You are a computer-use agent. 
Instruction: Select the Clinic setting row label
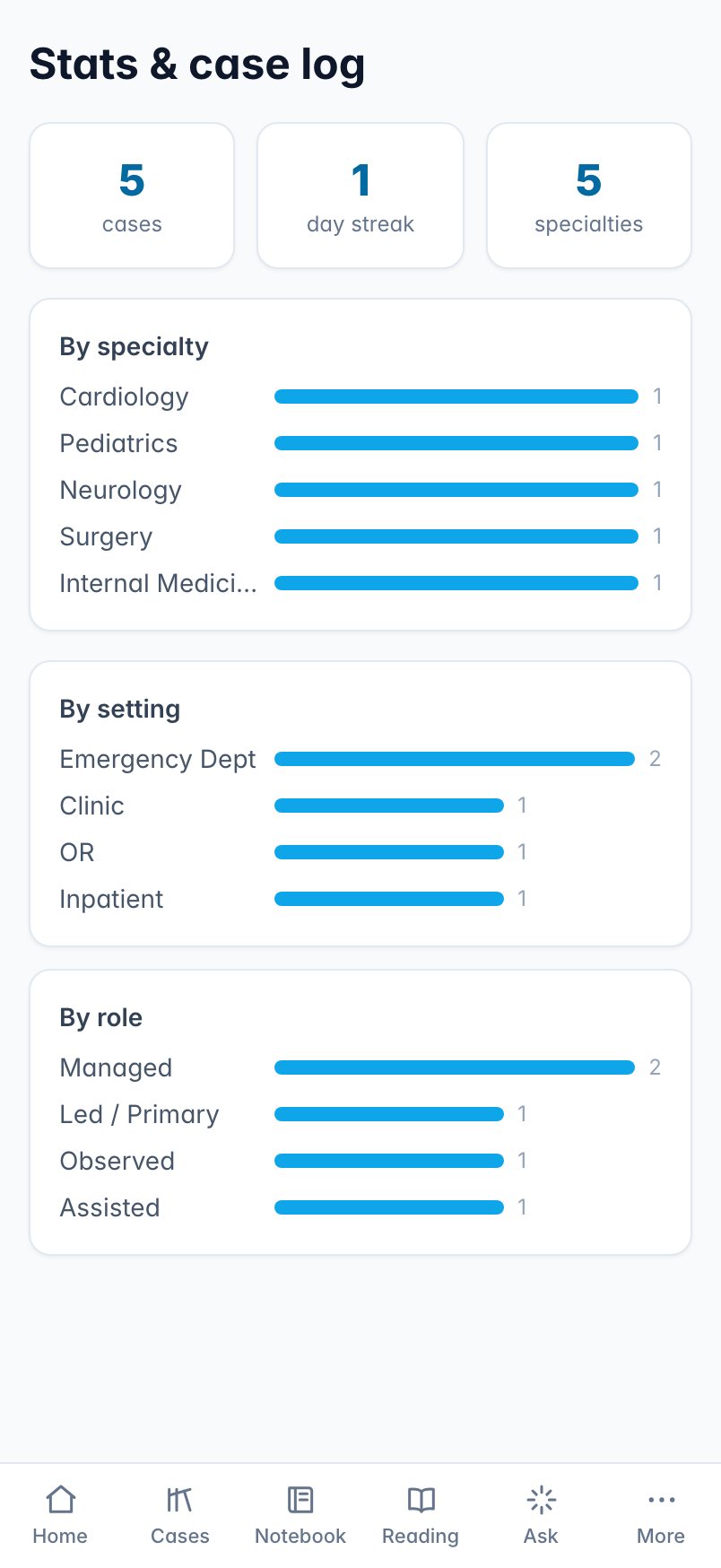(x=91, y=806)
